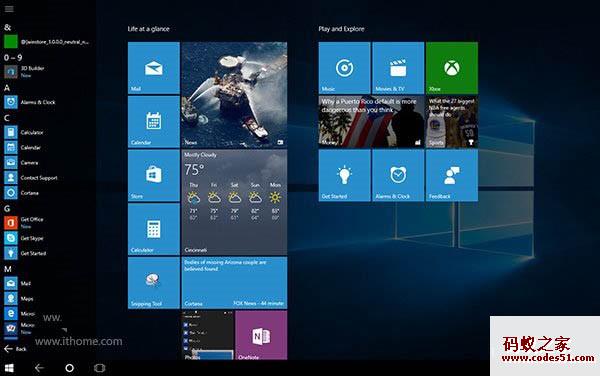This screenshot has width=600, height=376.
Task: Click the taskbar back arrow
Action: click(x=39, y=368)
